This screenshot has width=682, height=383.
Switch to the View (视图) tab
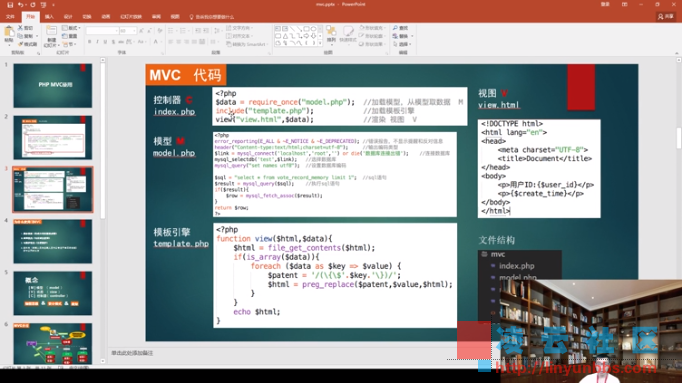click(175, 17)
